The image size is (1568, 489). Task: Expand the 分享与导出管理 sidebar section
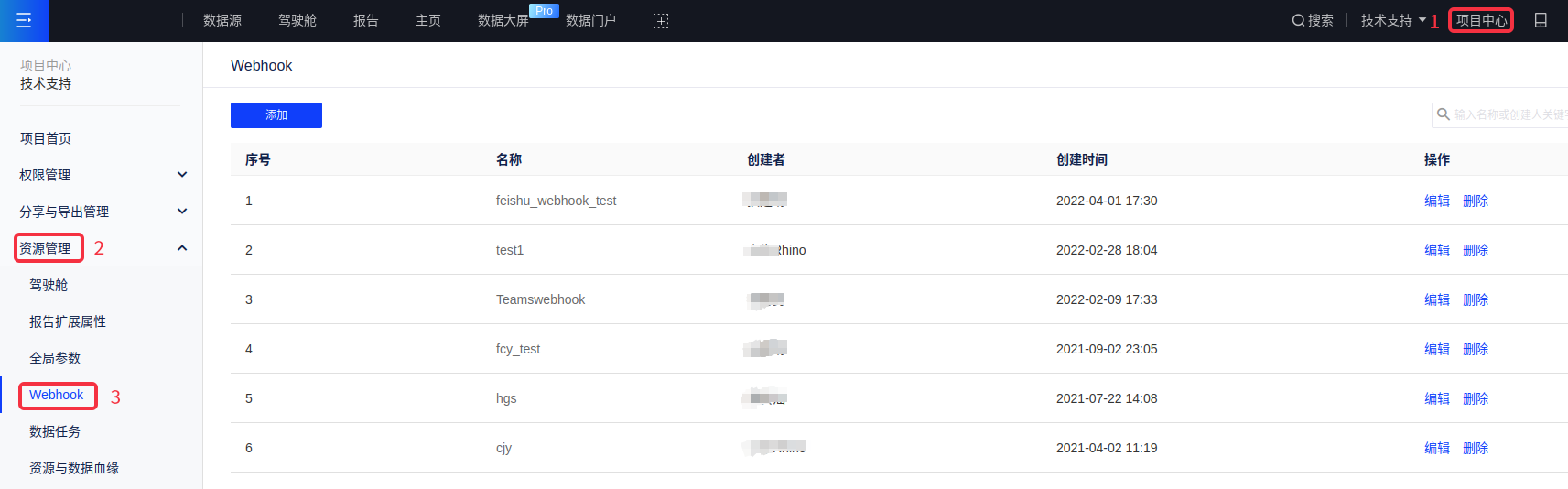click(x=182, y=212)
